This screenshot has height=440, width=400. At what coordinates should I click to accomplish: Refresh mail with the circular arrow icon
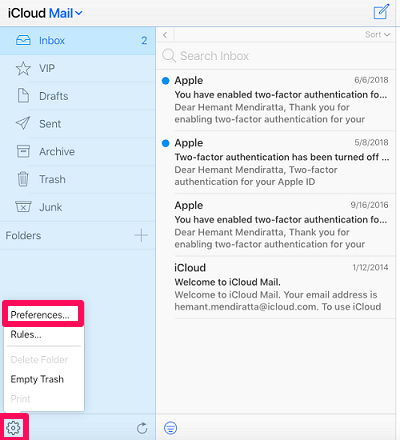[142, 428]
